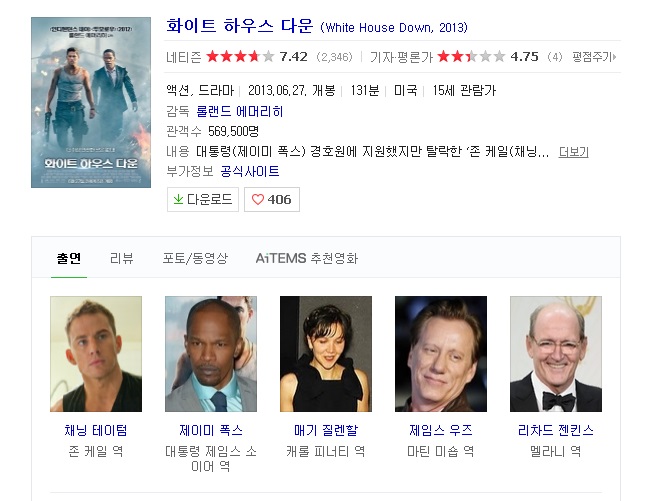Select the 출연 cast tab
Screen dimensions: 646x501
click(69, 258)
